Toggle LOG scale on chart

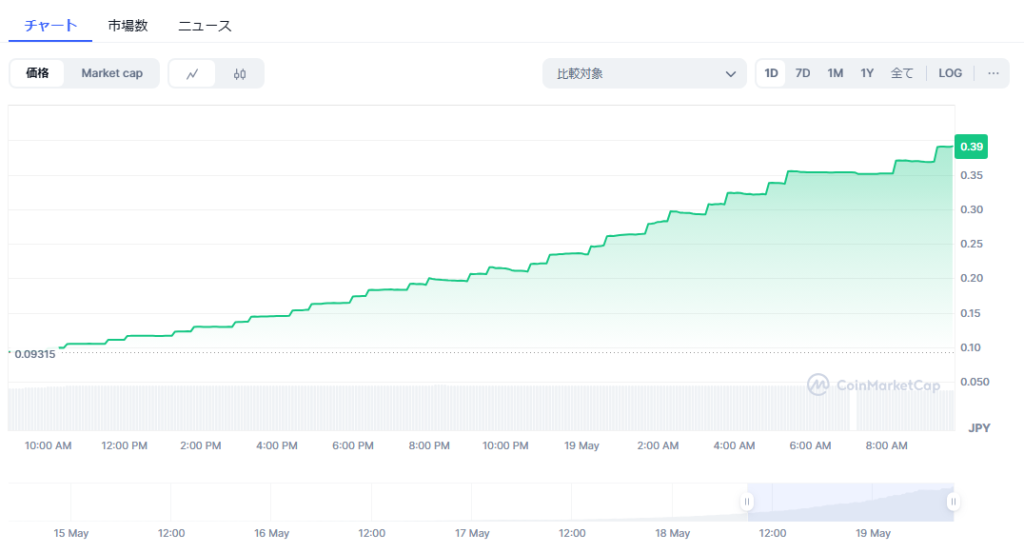[x=950, y=73]
